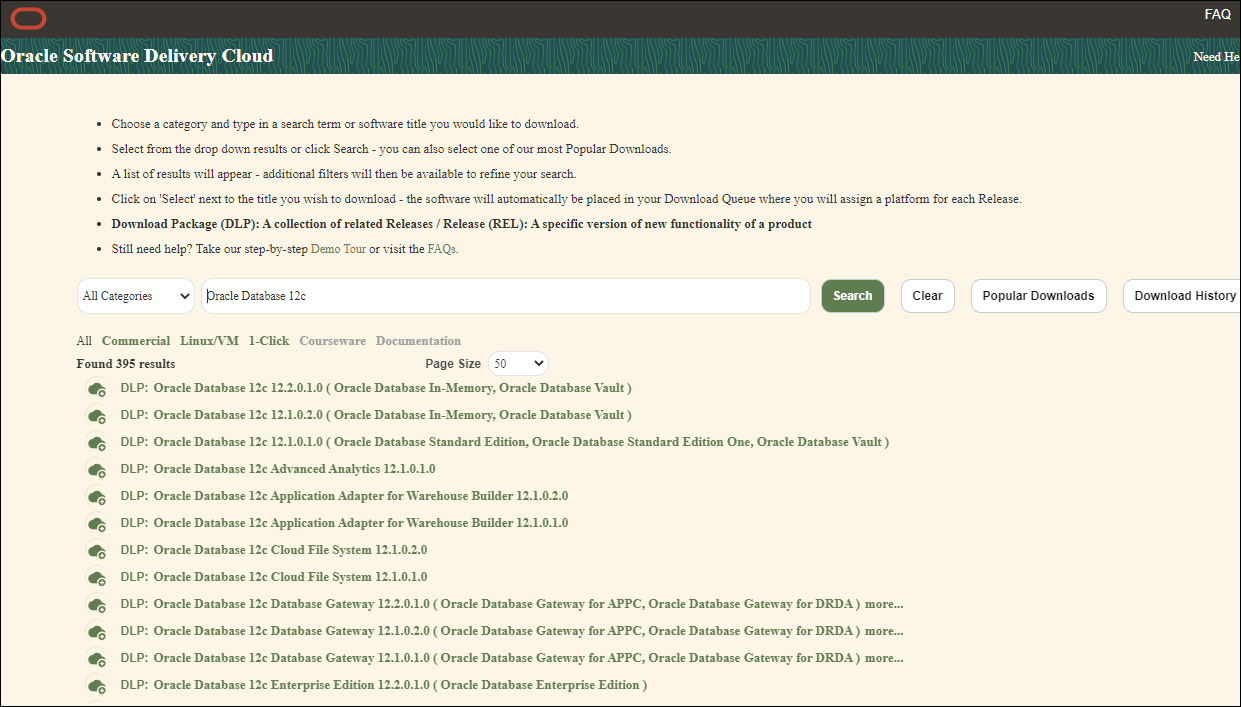This screenshot has height=707, width=1241.
Task: Open Popular Downloads
Action: pyautogui.click(x=1038, y=296)
